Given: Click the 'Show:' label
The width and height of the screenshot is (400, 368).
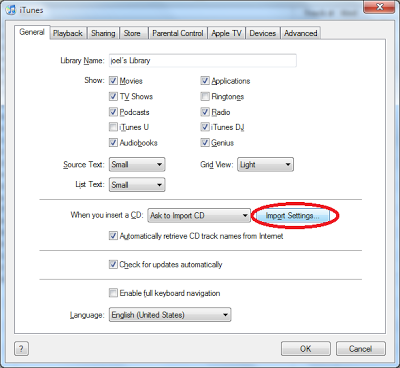Looking at the screenshot, I should (x=94, y=80).
